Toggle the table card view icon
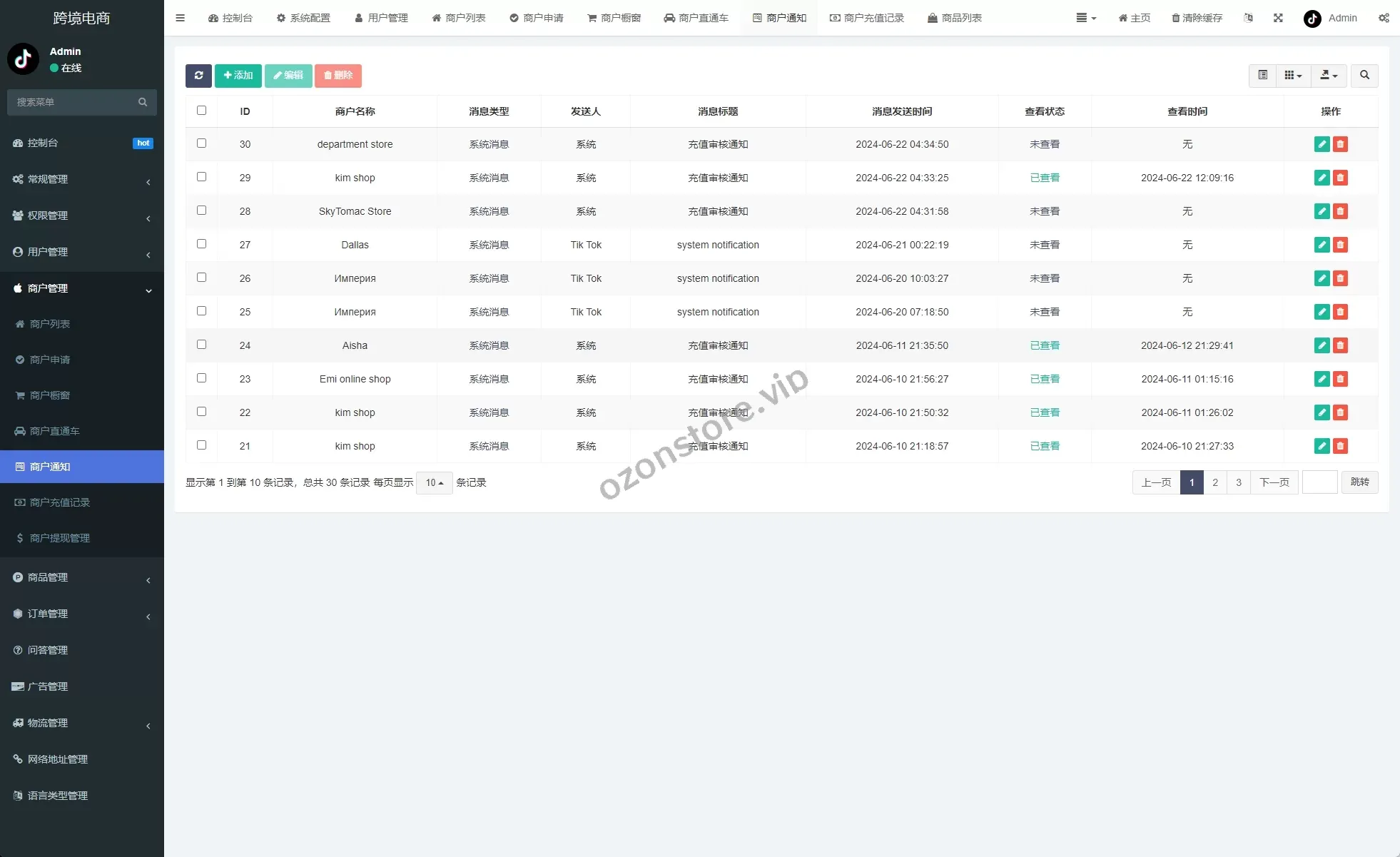This screenshot has width=1400, height=857. (1262, 76)
